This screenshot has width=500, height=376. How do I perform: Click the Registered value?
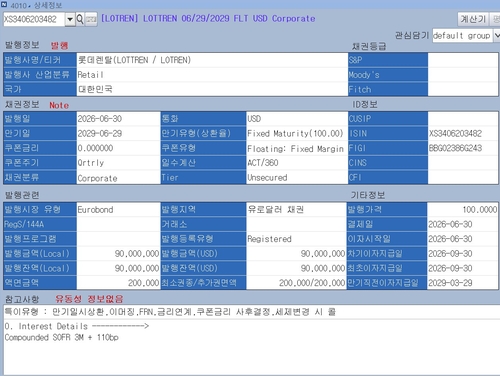click(x=270, y=239)
